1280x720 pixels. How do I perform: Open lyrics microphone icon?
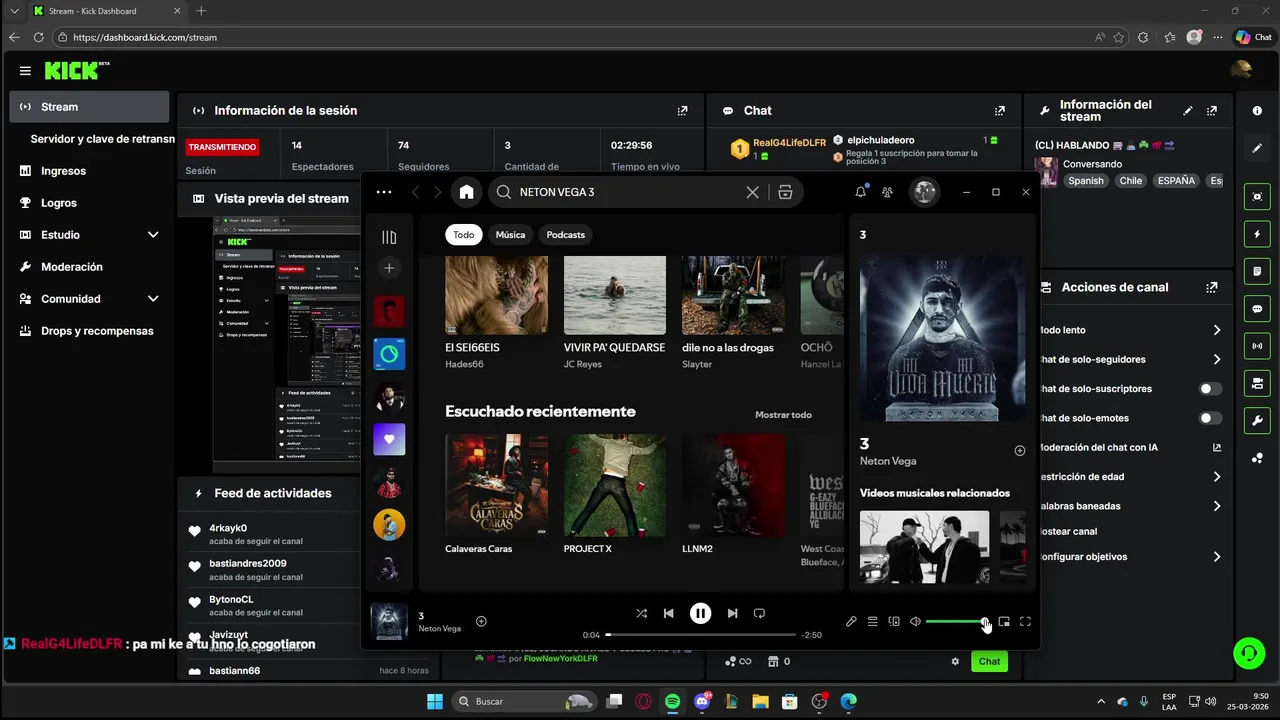(x=851, y=622)
